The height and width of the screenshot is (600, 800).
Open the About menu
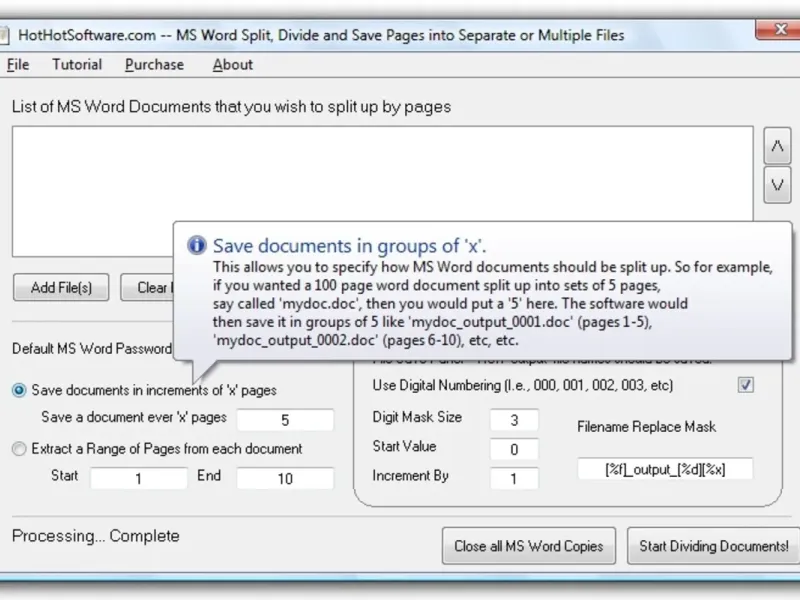click(x=233, y=65)
